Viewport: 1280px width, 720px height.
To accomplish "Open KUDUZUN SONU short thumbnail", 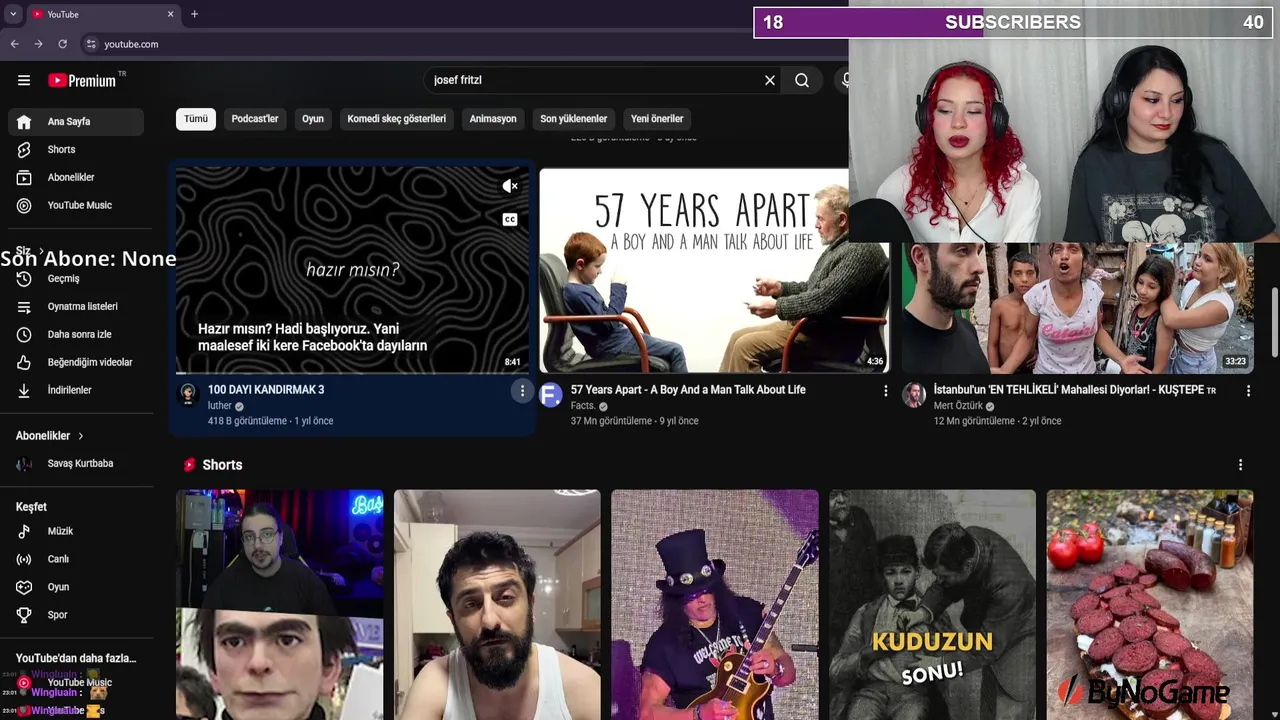I will (932, 605).
